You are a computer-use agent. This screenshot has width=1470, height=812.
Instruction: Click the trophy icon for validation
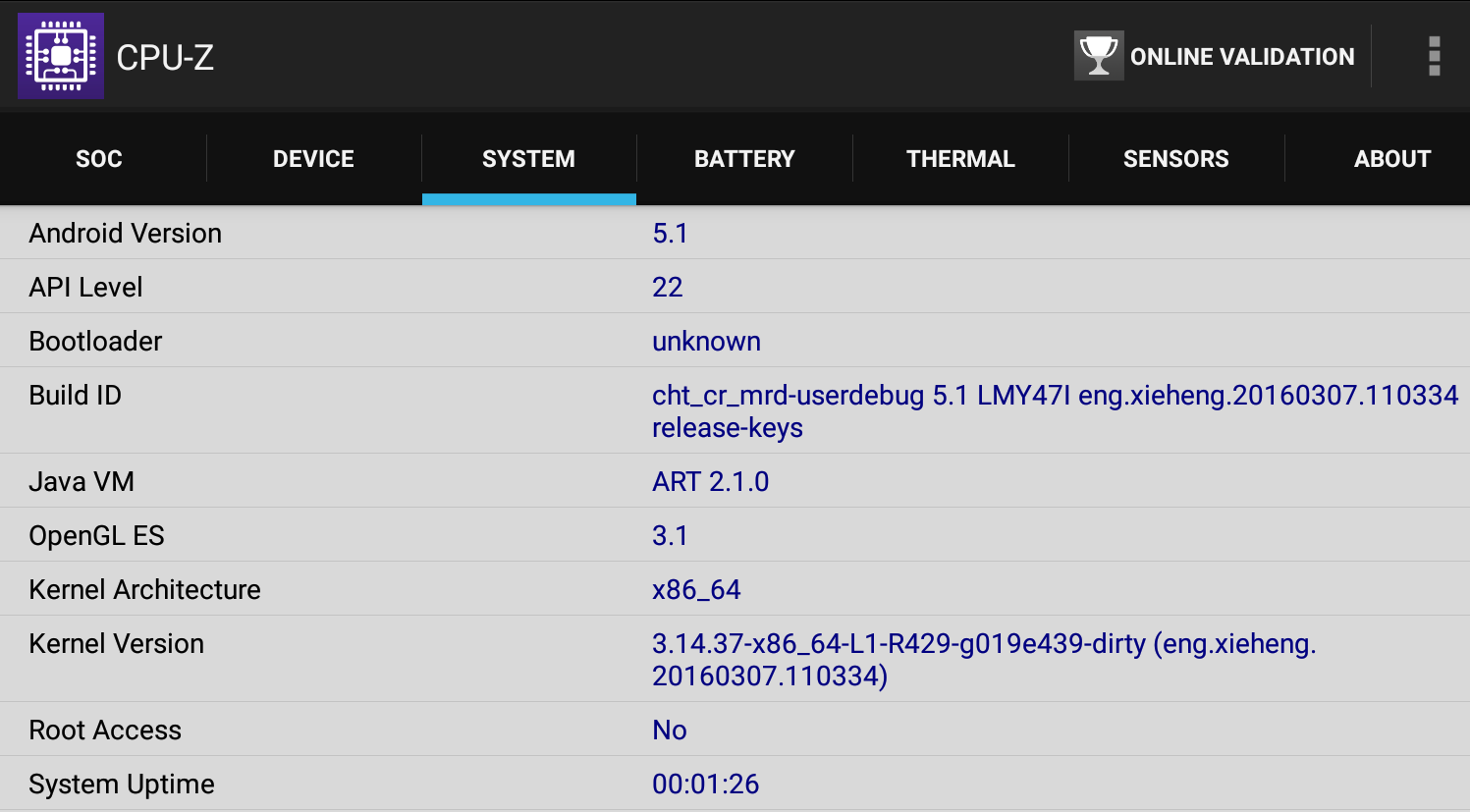pos(1099,55)
